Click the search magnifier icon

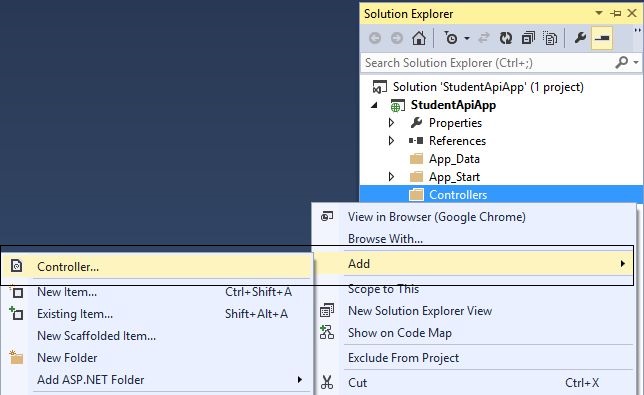point(622,62)
